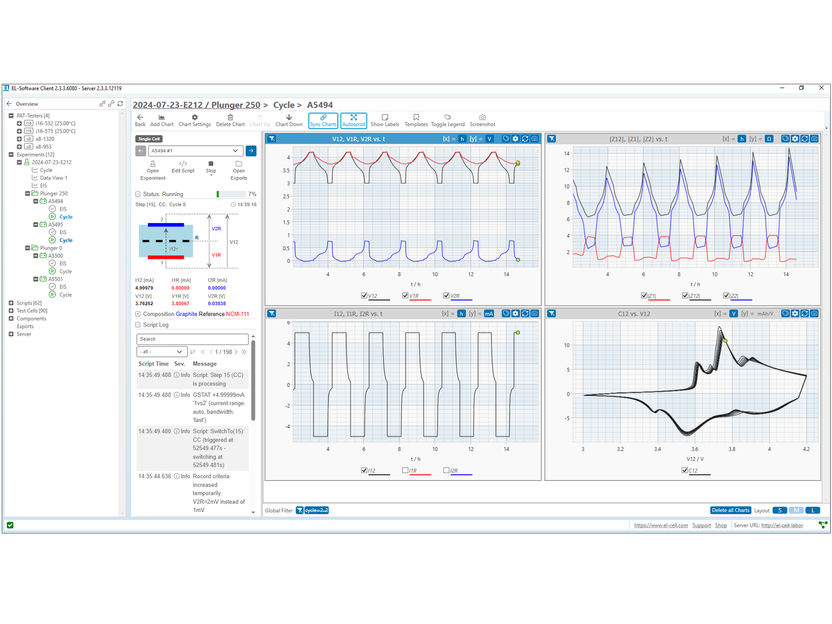The image size is (832, 624).
Task: Open settings gear of |Z12|, |Z1|, |Z2| chart
Action: pyautogui.click(x=795, y=138)
